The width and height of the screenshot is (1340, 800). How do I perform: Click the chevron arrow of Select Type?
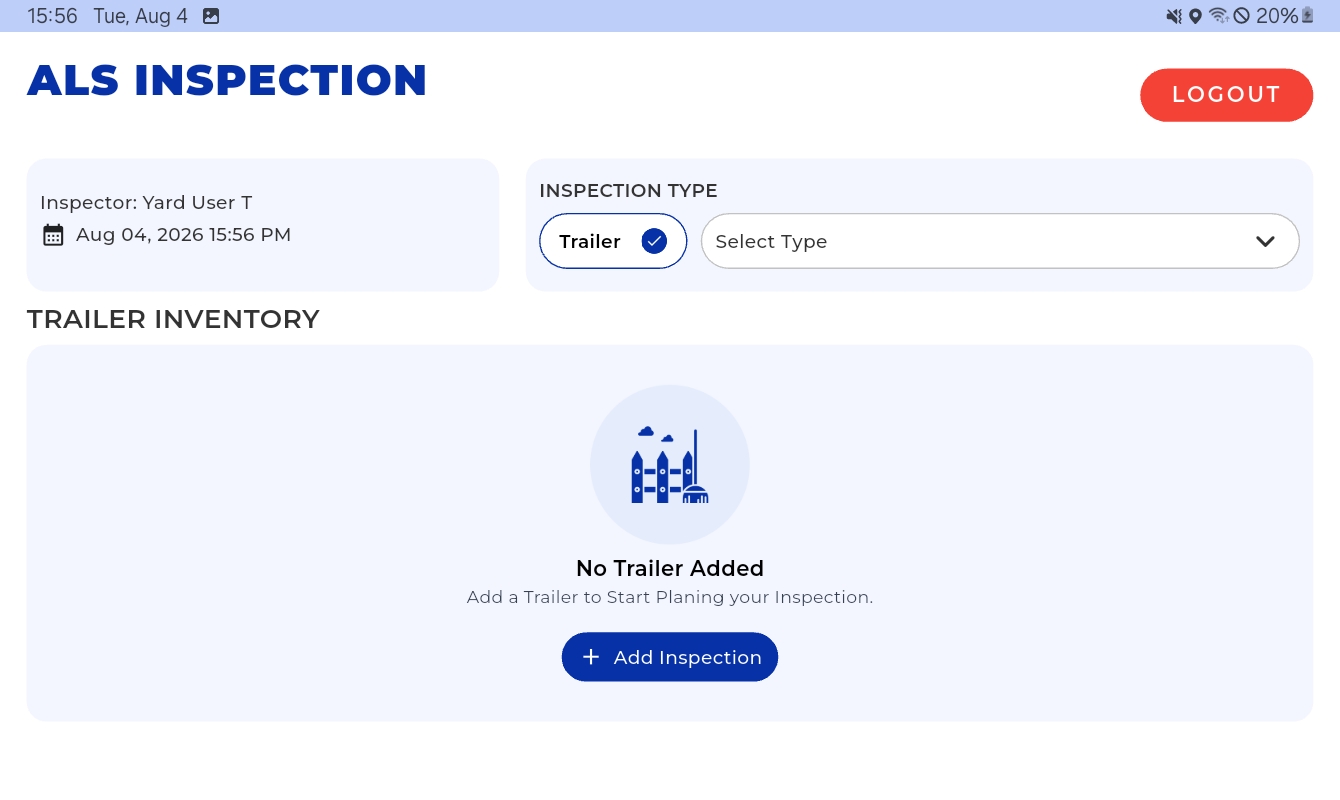point(1265,241)
